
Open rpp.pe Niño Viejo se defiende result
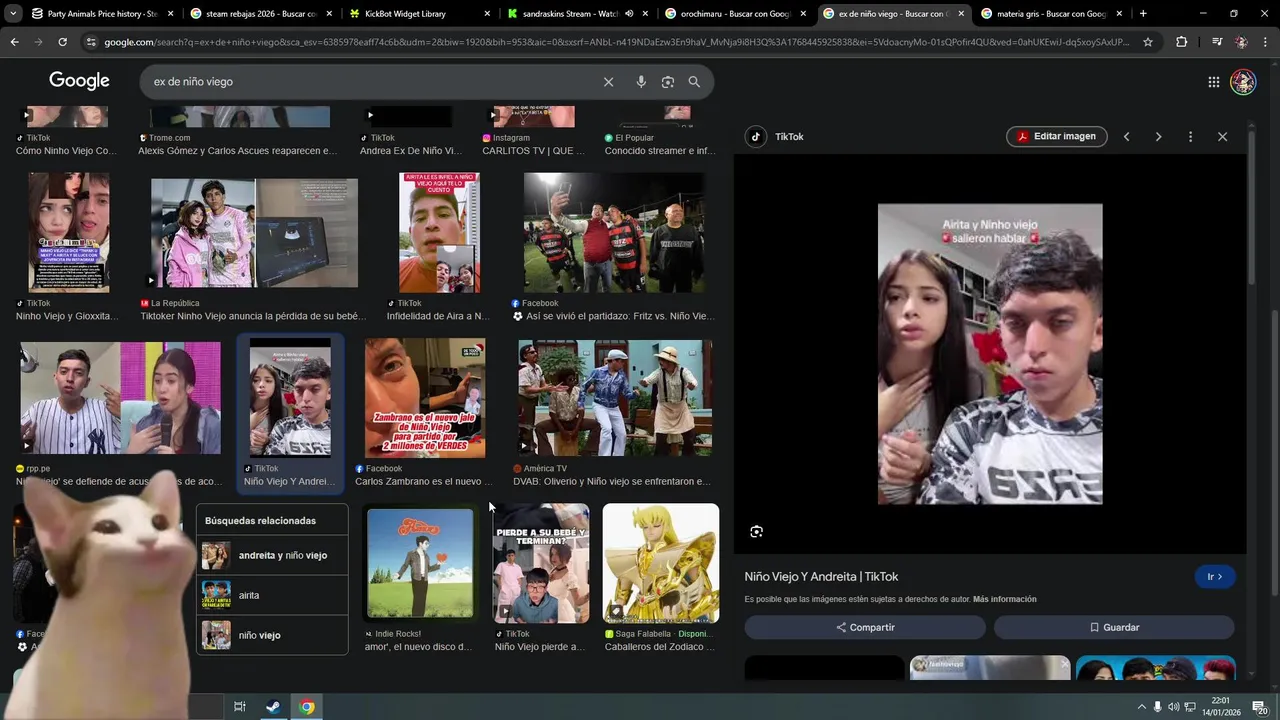pyautogui.click(x=120, y=397)
